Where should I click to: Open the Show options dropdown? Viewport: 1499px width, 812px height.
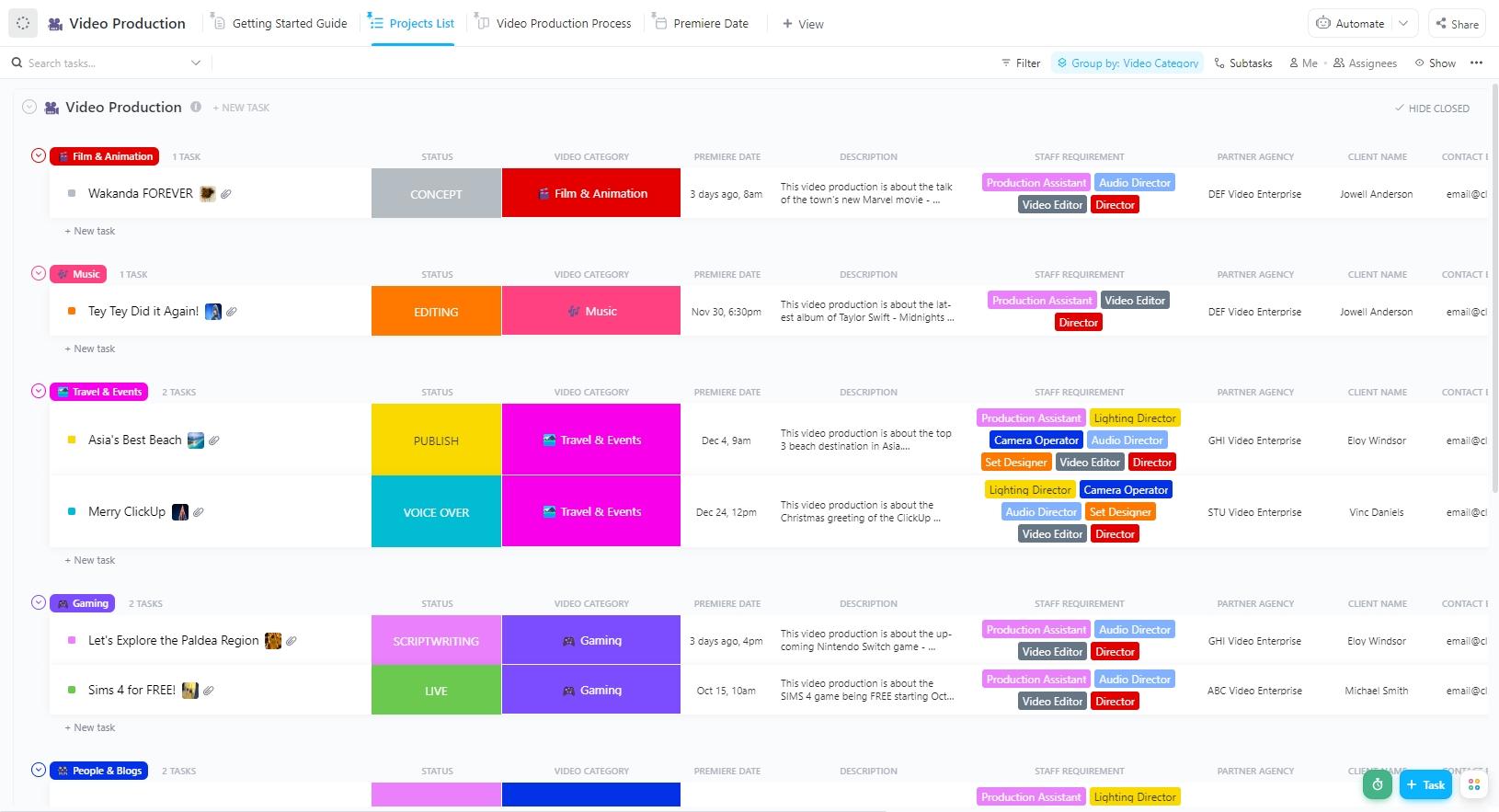[1435, 63]
